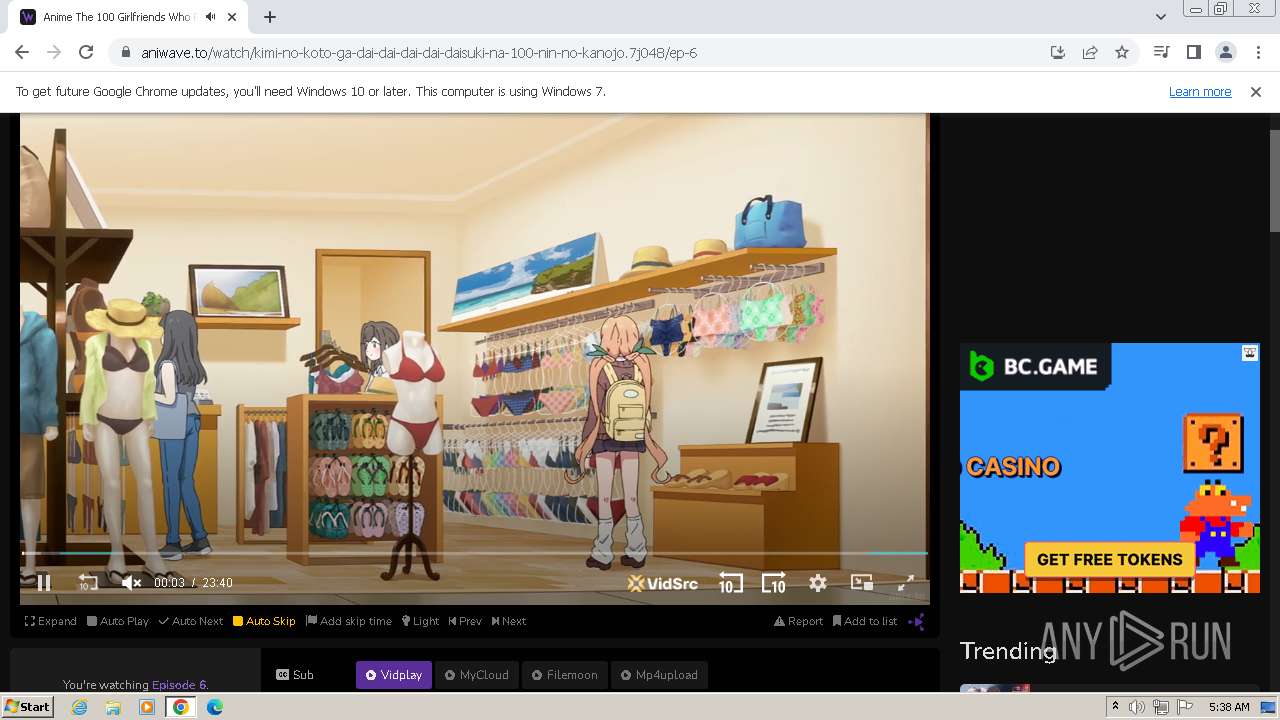
Task: Install app icon in address bar
Action: [x=1057, y=52]
